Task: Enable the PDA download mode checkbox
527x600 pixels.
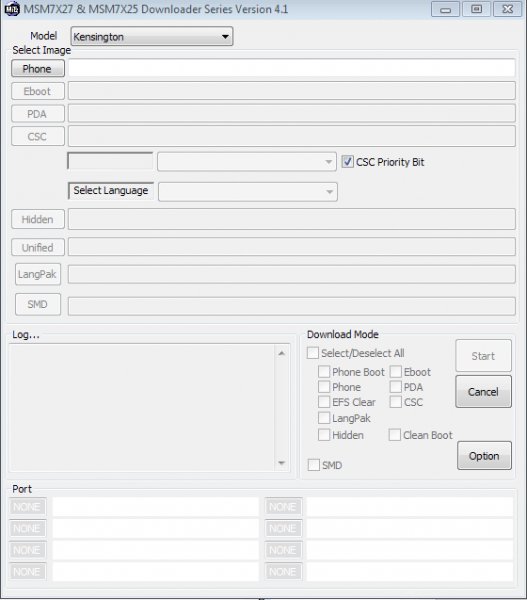Action: click(395, 387)
